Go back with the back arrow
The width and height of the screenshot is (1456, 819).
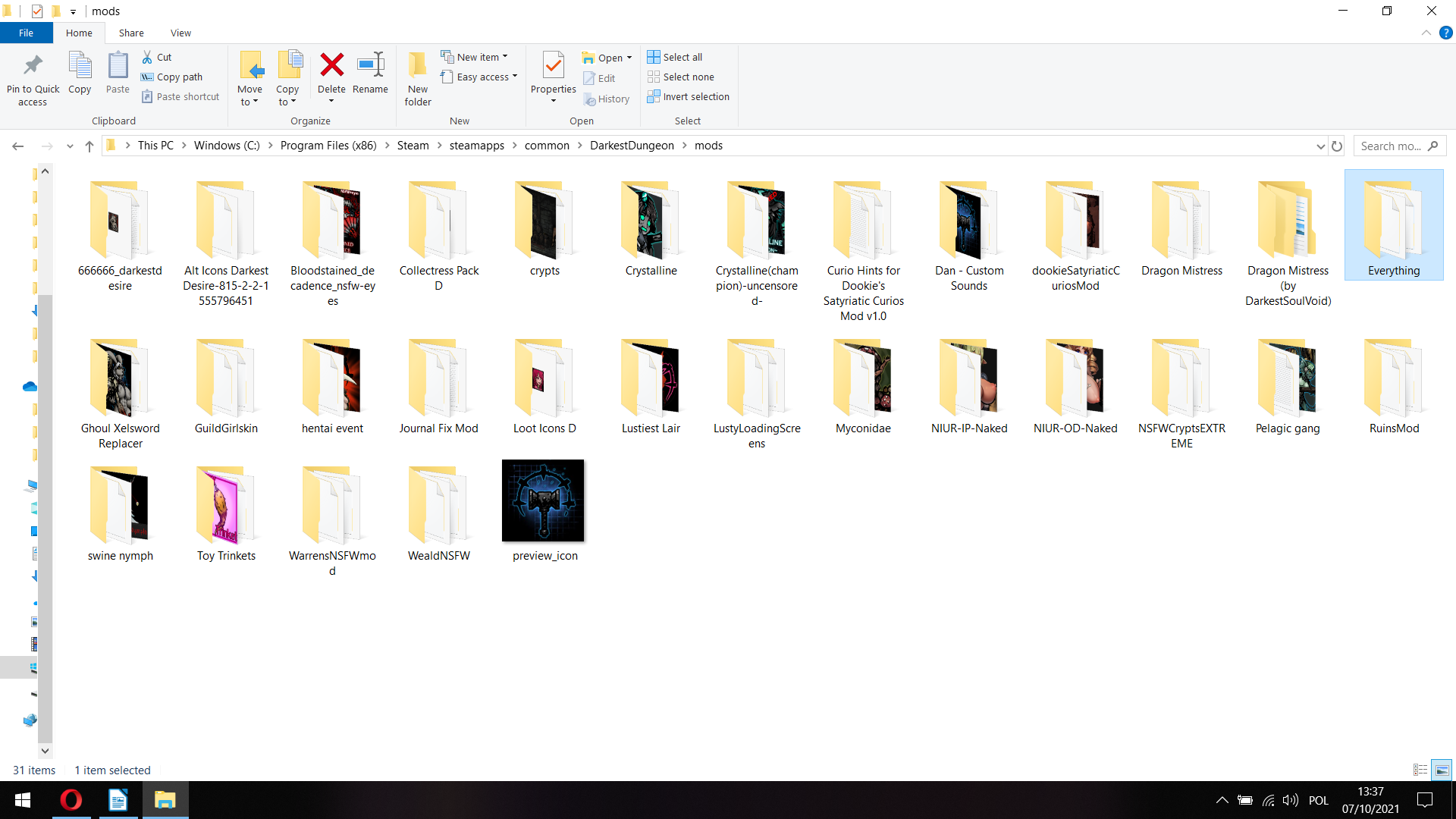coord(18,146)
